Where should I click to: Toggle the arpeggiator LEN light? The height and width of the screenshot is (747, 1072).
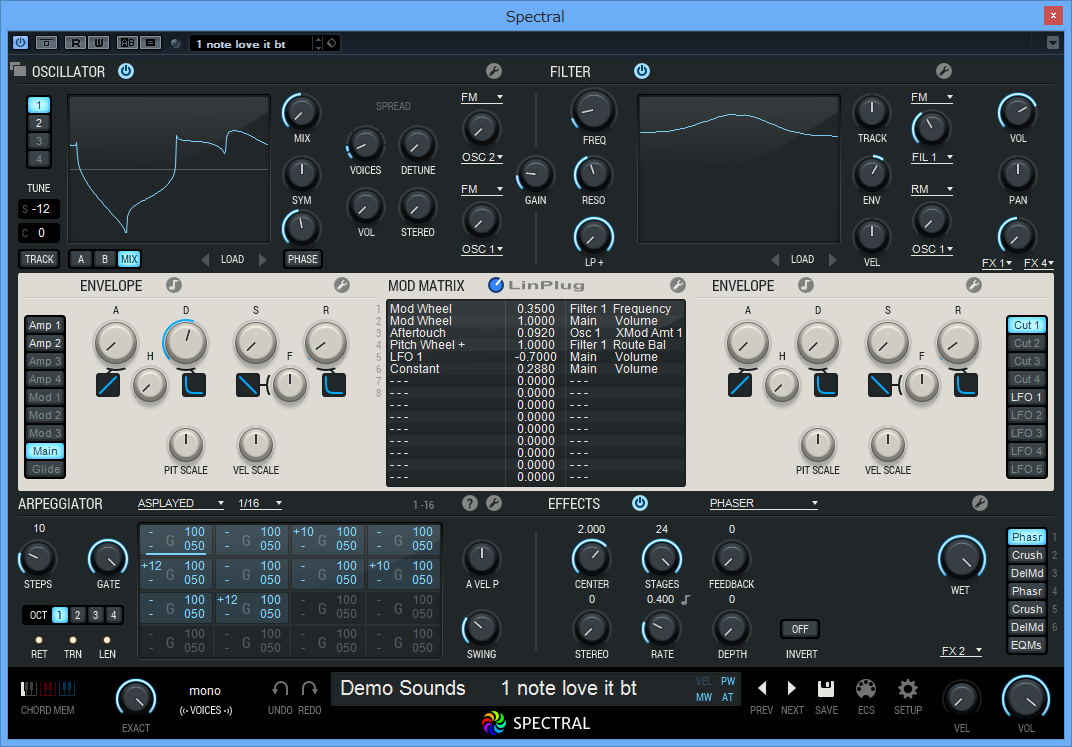(107, 640)
